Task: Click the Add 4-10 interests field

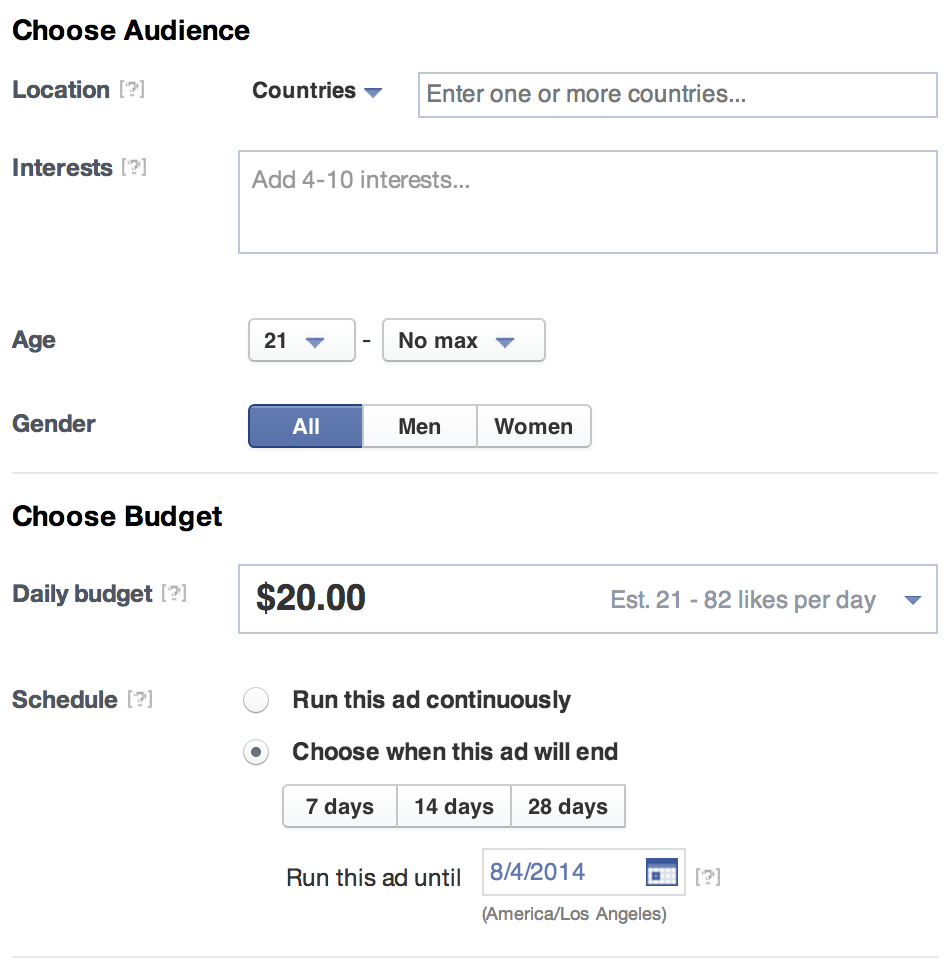Action: click(587, 200)
